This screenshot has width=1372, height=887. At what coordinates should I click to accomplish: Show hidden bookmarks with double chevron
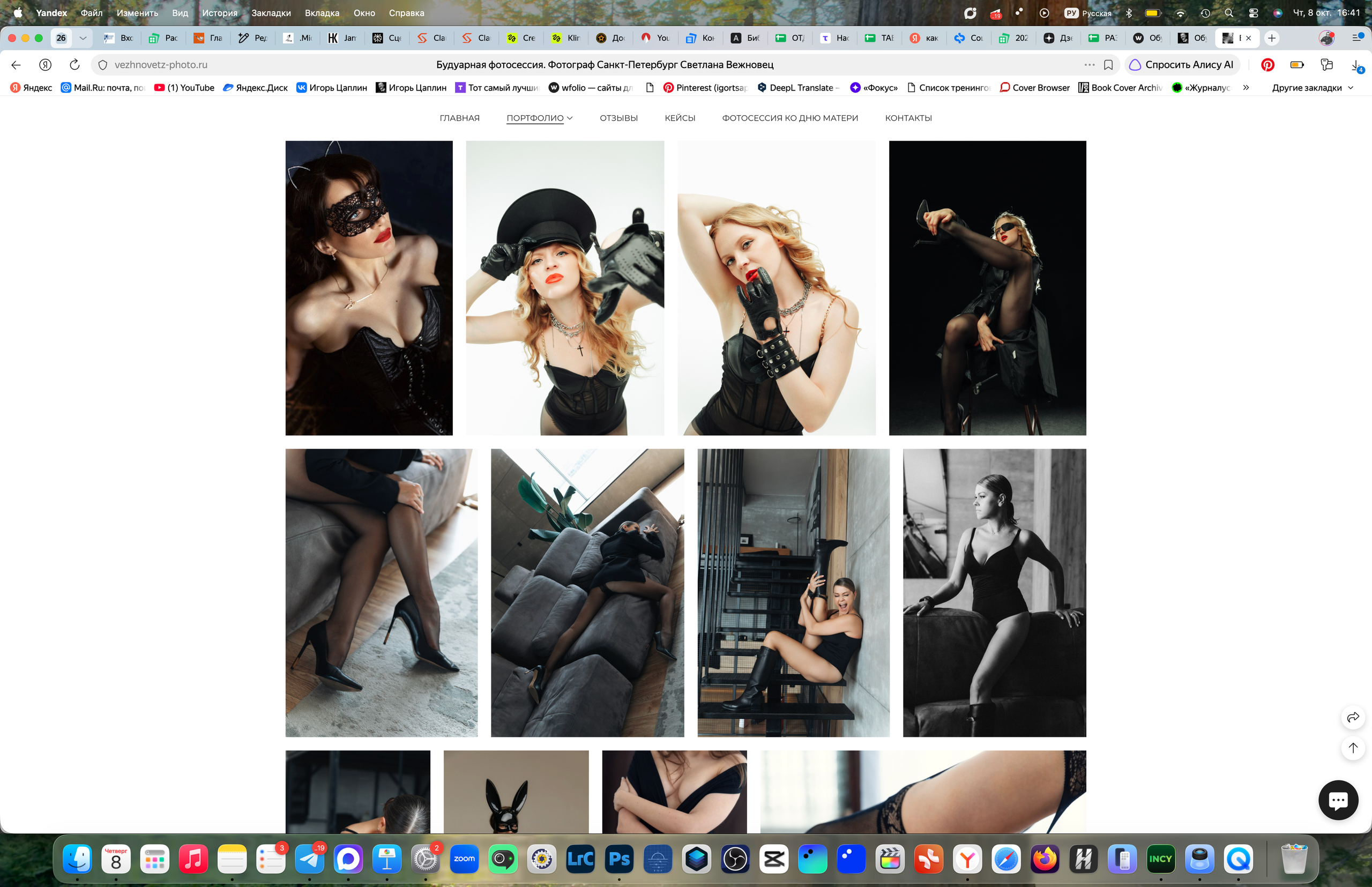click(x=1246, y=87)
